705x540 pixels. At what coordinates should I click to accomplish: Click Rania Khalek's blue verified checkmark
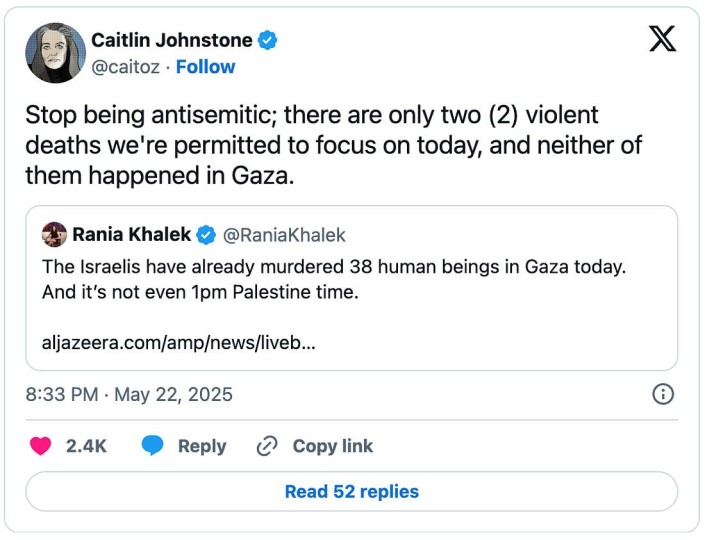pyautogui.click(x=207, y=235)
